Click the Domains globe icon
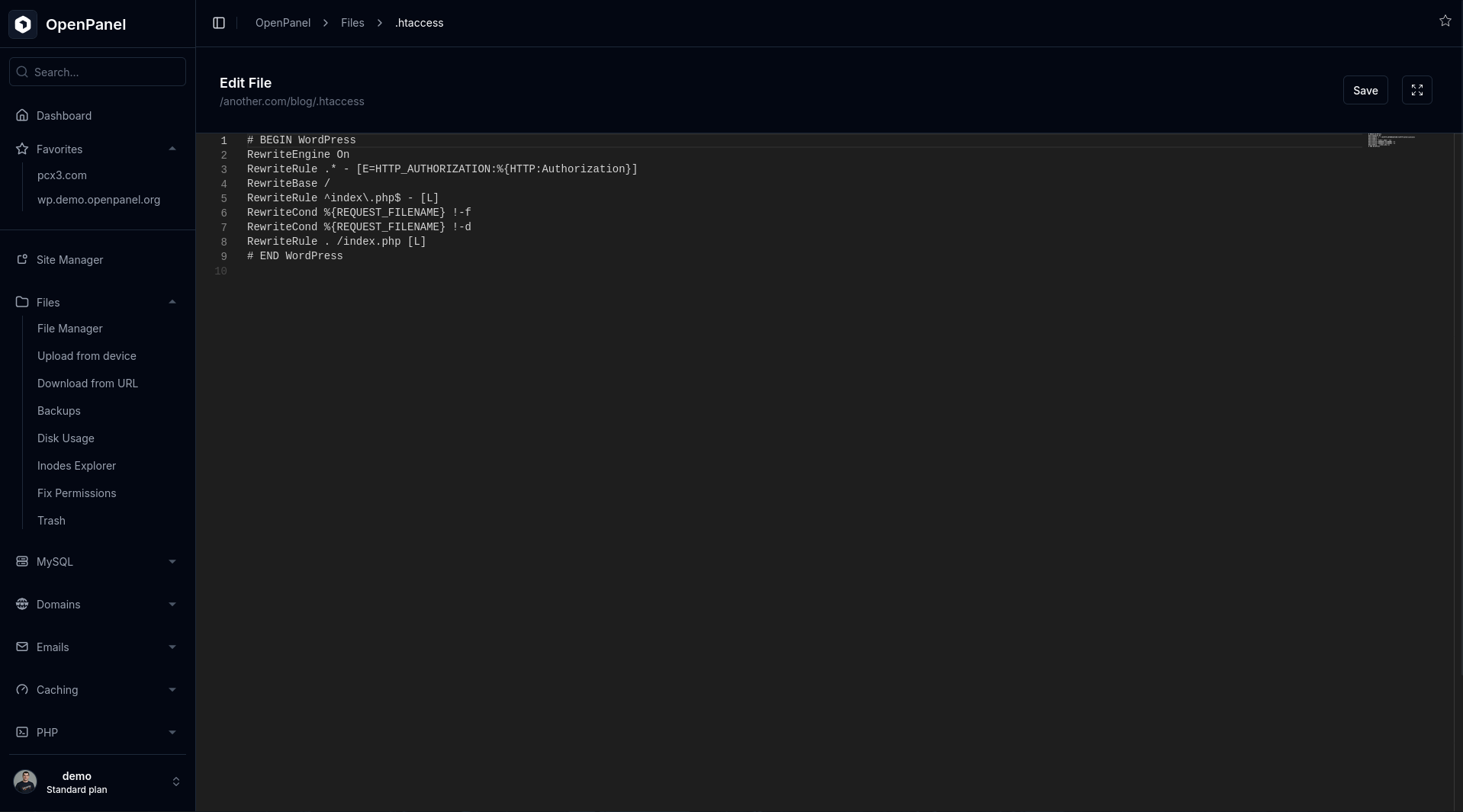 tap(22, 604)
